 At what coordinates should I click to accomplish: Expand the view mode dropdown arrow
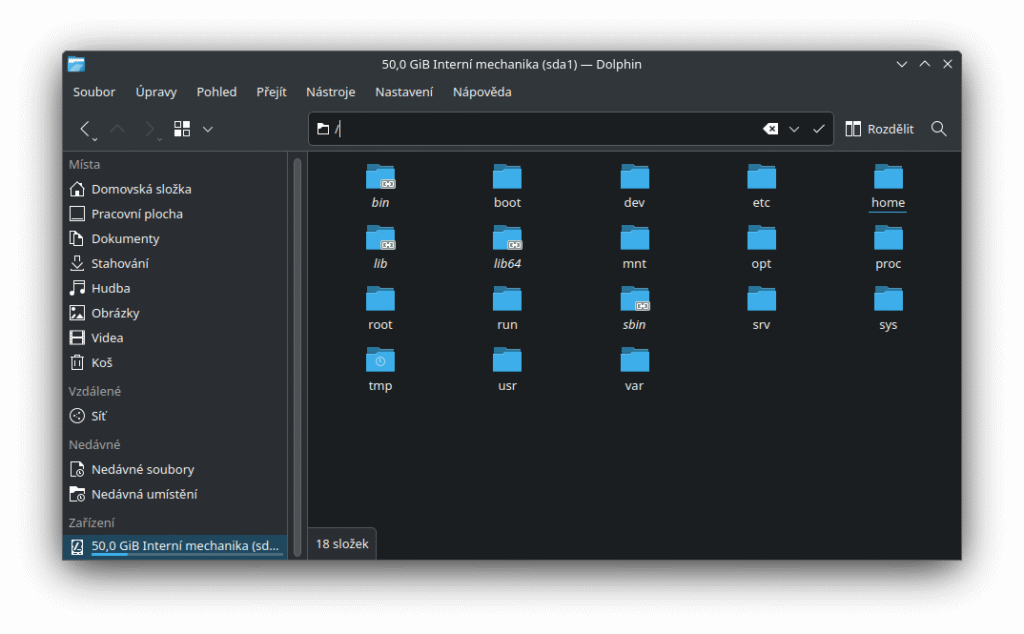pyautogui.click(x=208, y=129)
